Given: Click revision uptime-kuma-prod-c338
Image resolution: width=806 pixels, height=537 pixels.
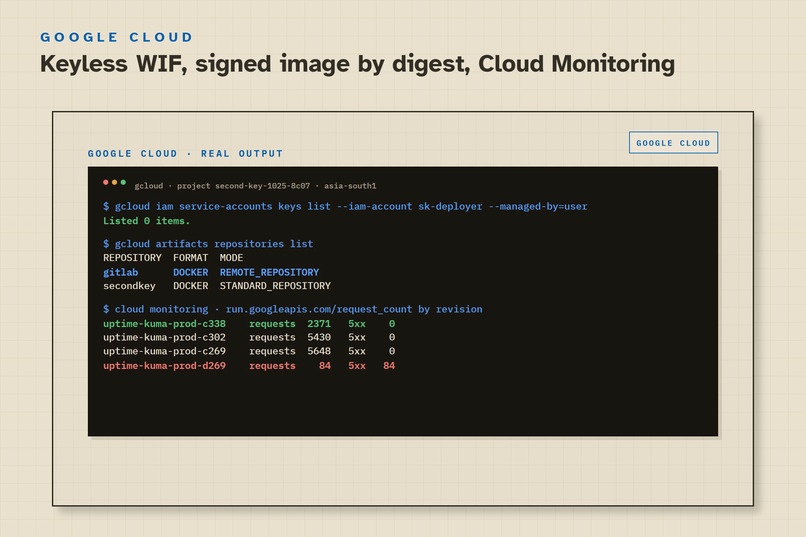Looking at the screenshot, I should tap(164, 324).
